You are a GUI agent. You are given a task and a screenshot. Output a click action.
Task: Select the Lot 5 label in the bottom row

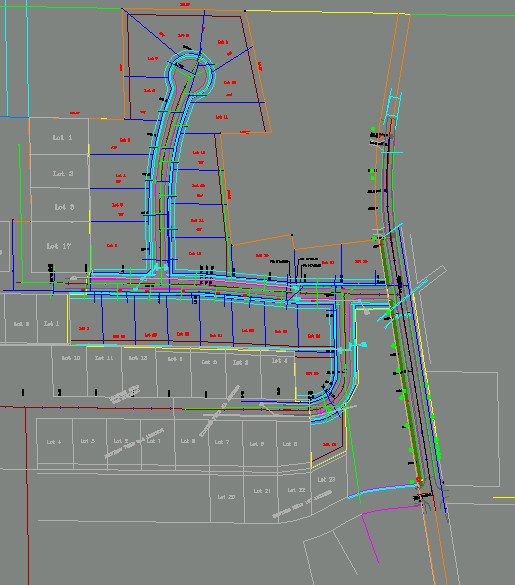coord(88,441)
